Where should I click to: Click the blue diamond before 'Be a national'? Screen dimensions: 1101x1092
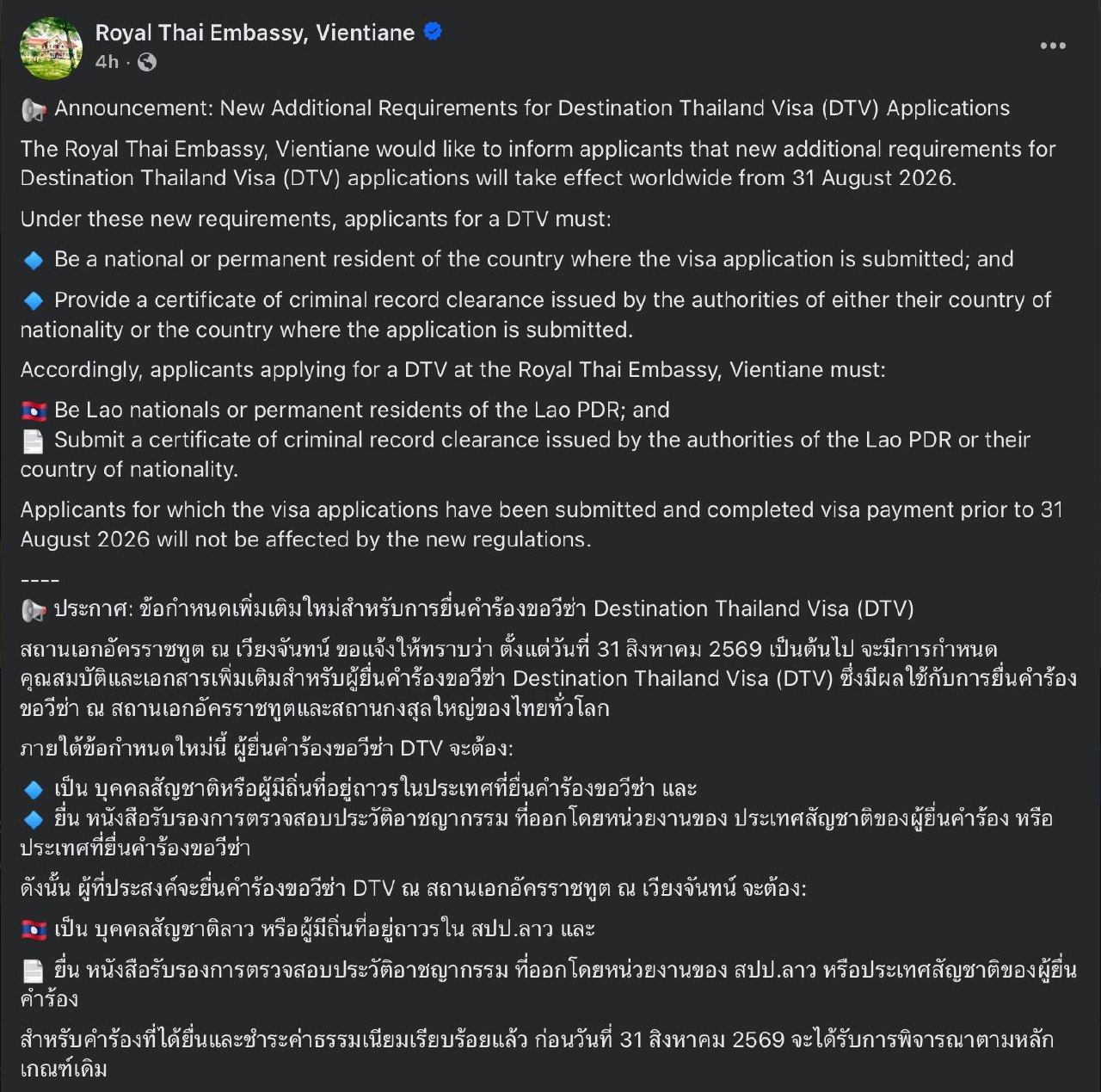click(x=33, y=260)
